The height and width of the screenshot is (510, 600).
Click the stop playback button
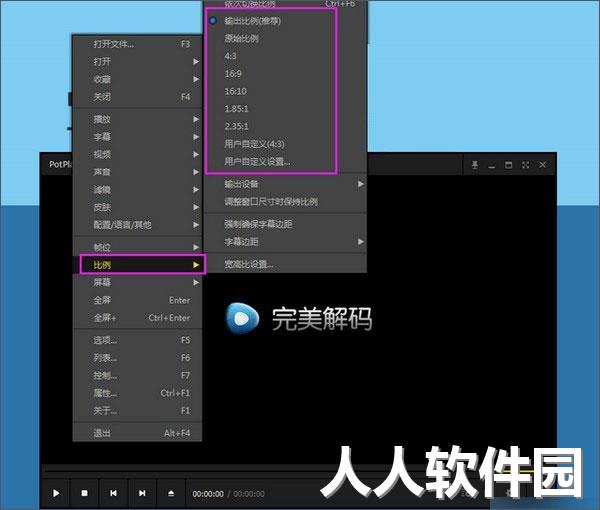point(85,493)
